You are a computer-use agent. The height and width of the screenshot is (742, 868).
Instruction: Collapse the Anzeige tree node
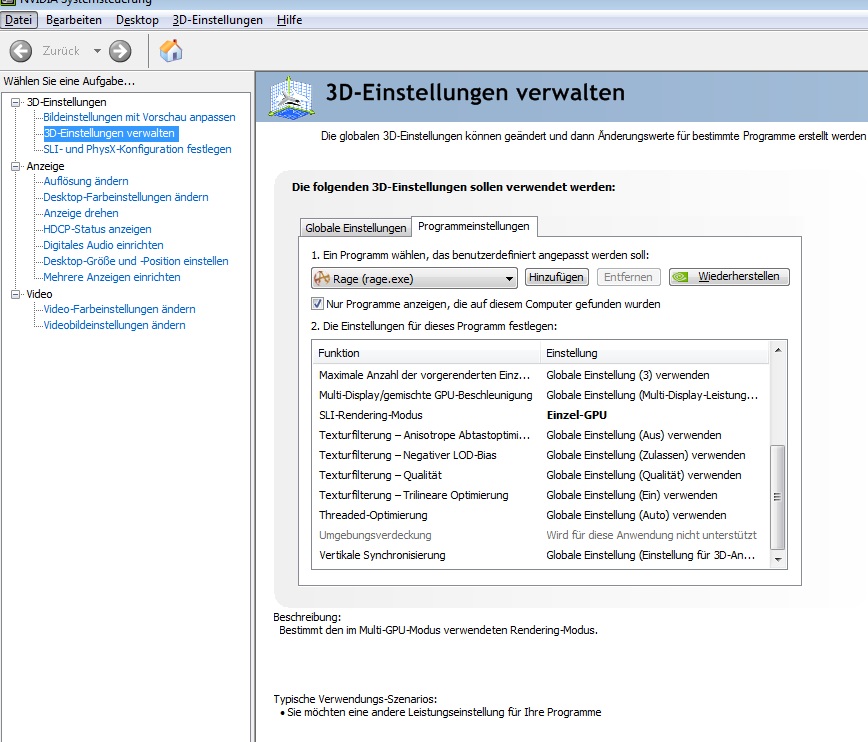point(16,166)
